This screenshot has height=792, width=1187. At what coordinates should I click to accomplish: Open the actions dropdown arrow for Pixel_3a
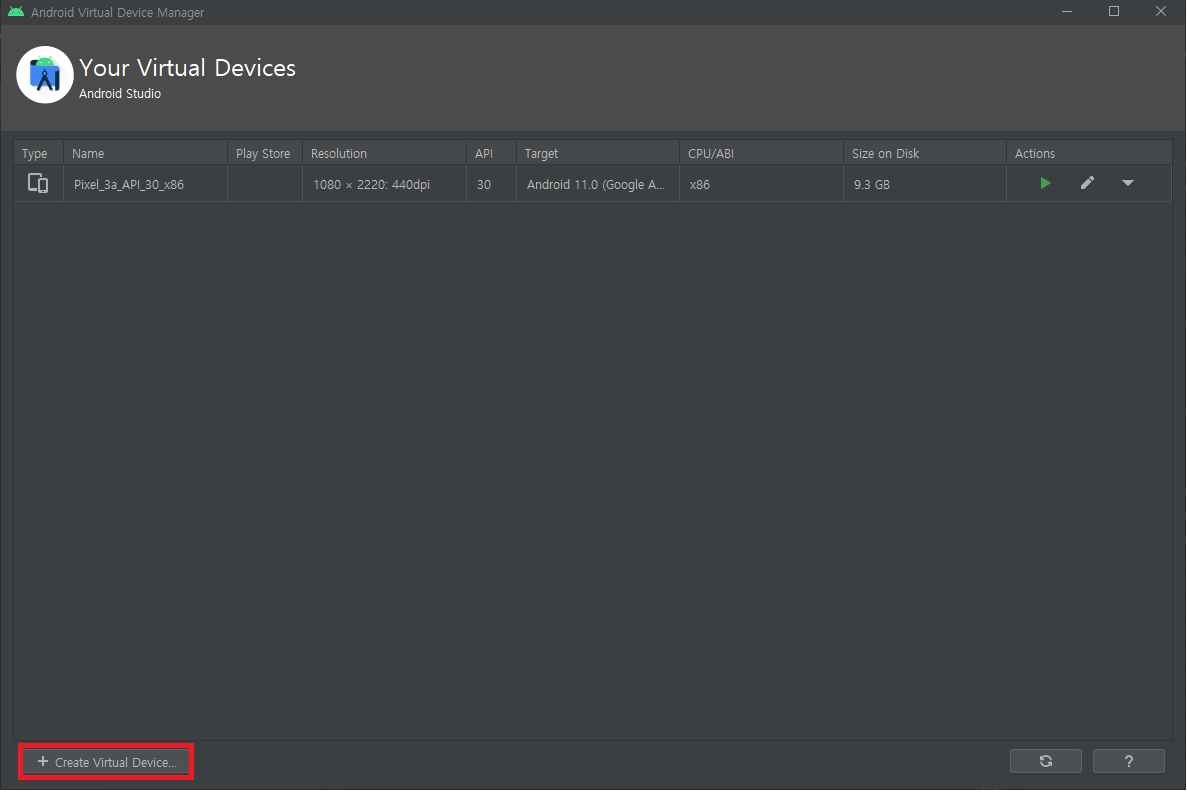click(1128, 183)
